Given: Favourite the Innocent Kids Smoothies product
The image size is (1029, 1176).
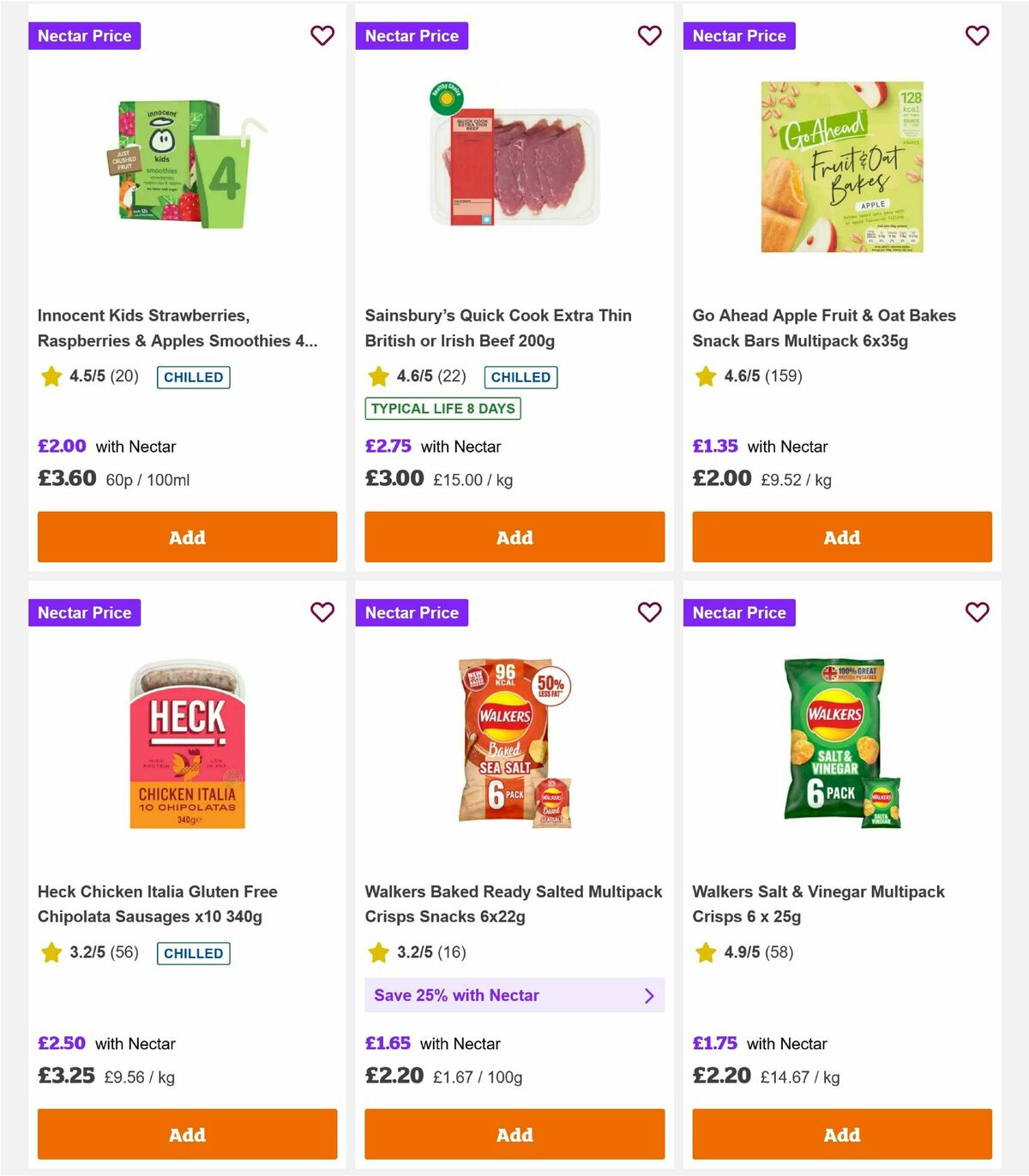Looking at the screenshot, I should click(x=322, y=36).
